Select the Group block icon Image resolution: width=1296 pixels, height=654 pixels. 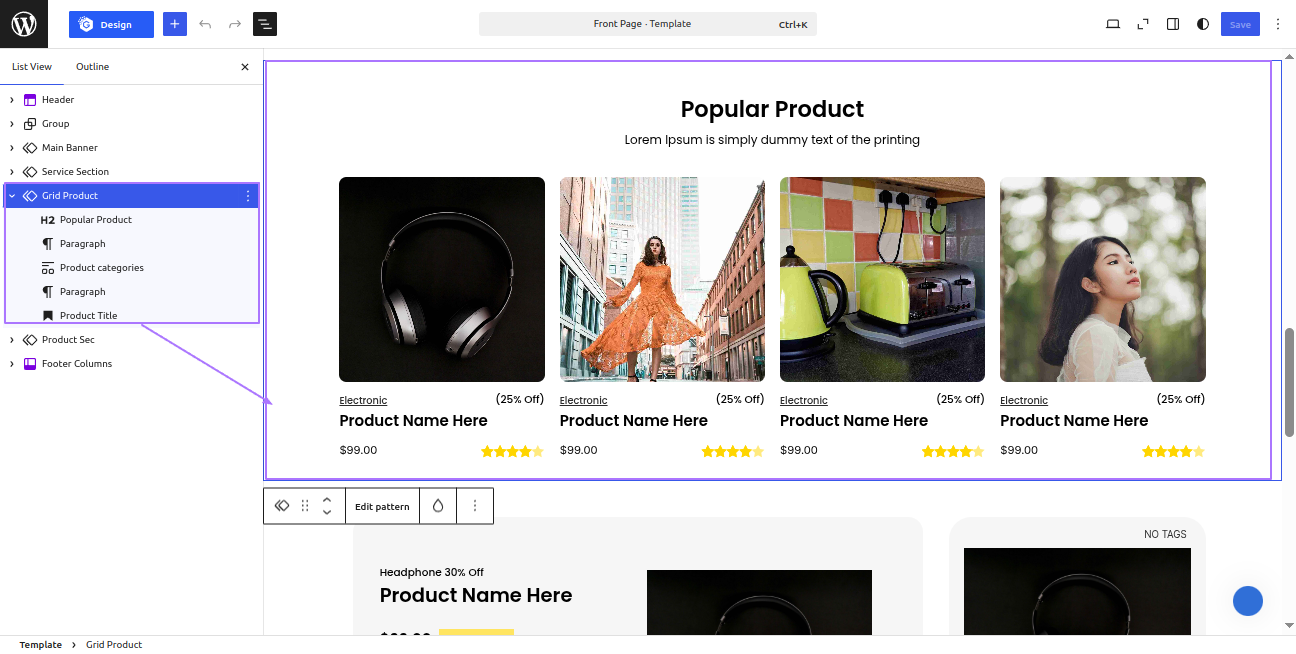pyautogui.click(x=30, y=124)
